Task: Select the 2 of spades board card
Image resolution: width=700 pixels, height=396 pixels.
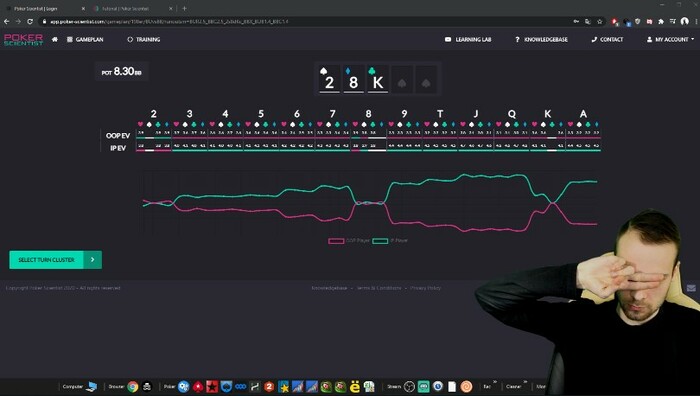Action: pos(329,79)
